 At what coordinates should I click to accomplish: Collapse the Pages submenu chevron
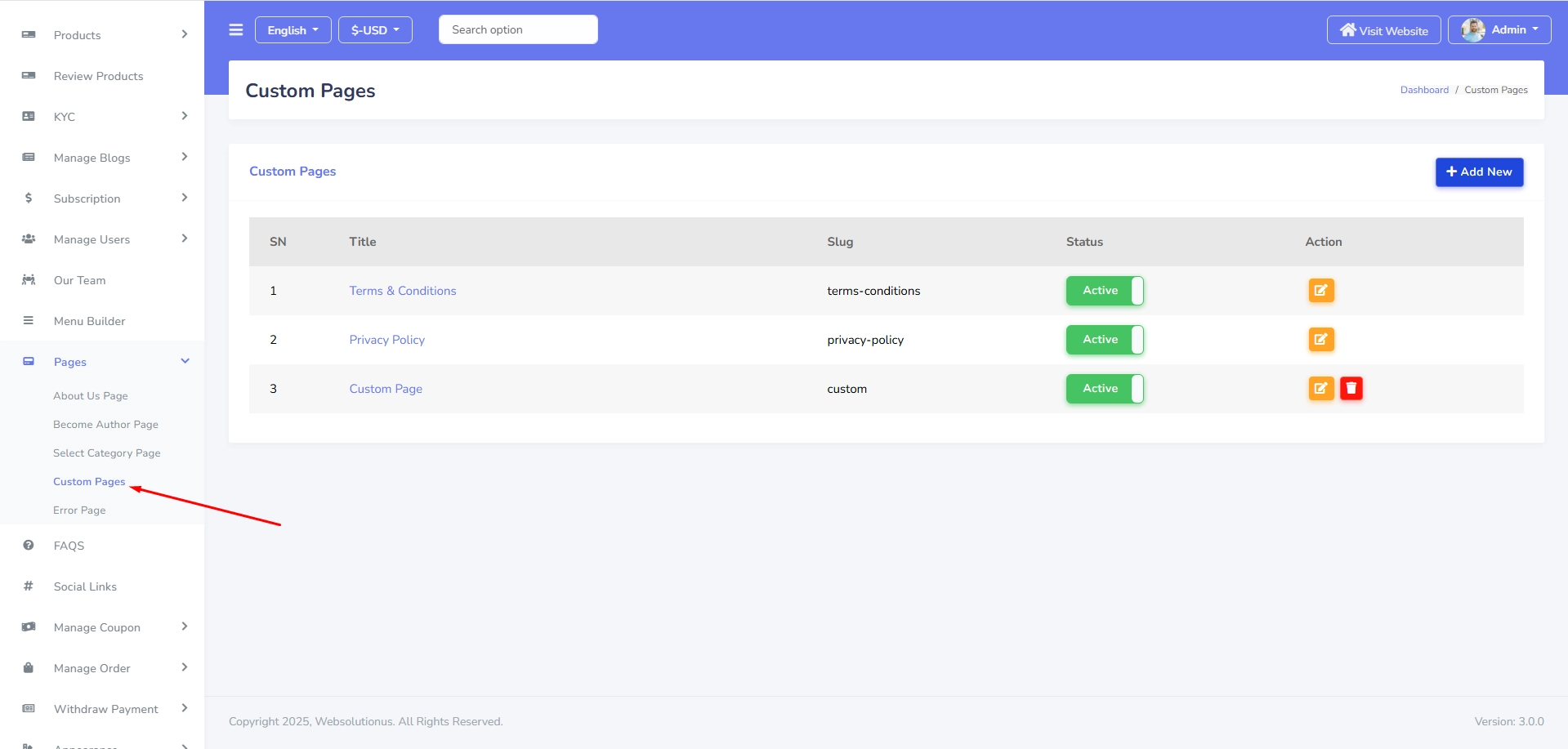(185, 361)
